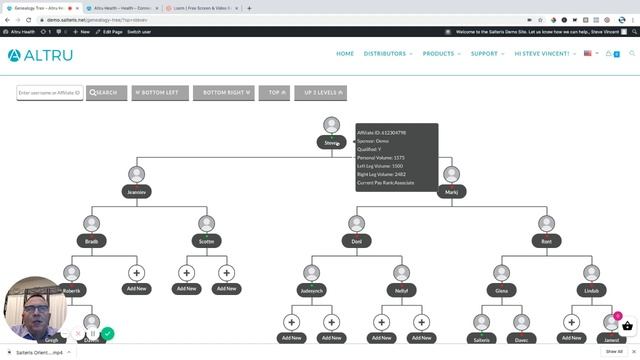
Task: Click the Top button
Action: click(274, 93)
